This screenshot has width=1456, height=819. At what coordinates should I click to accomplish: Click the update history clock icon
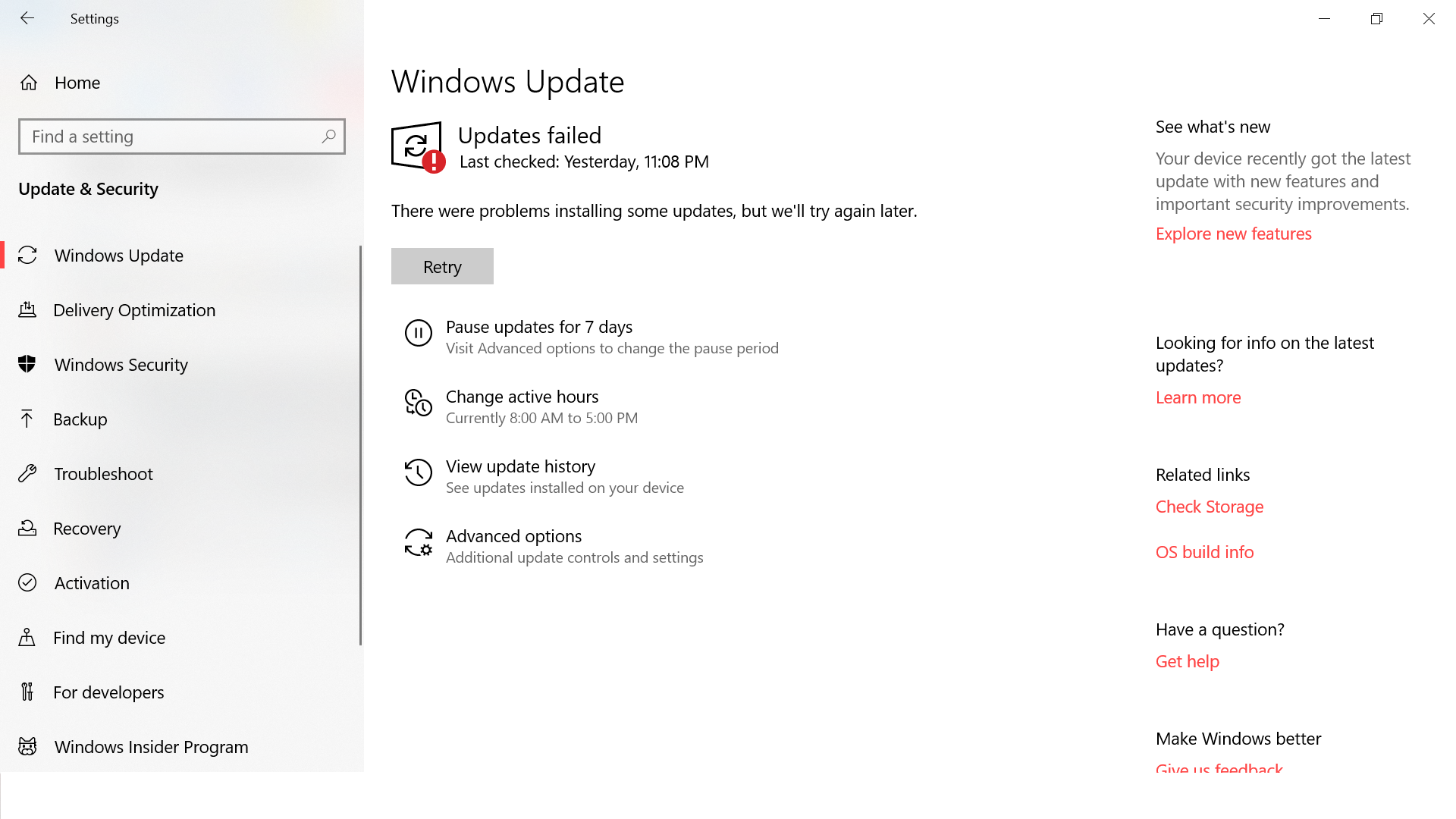(419, 472)
